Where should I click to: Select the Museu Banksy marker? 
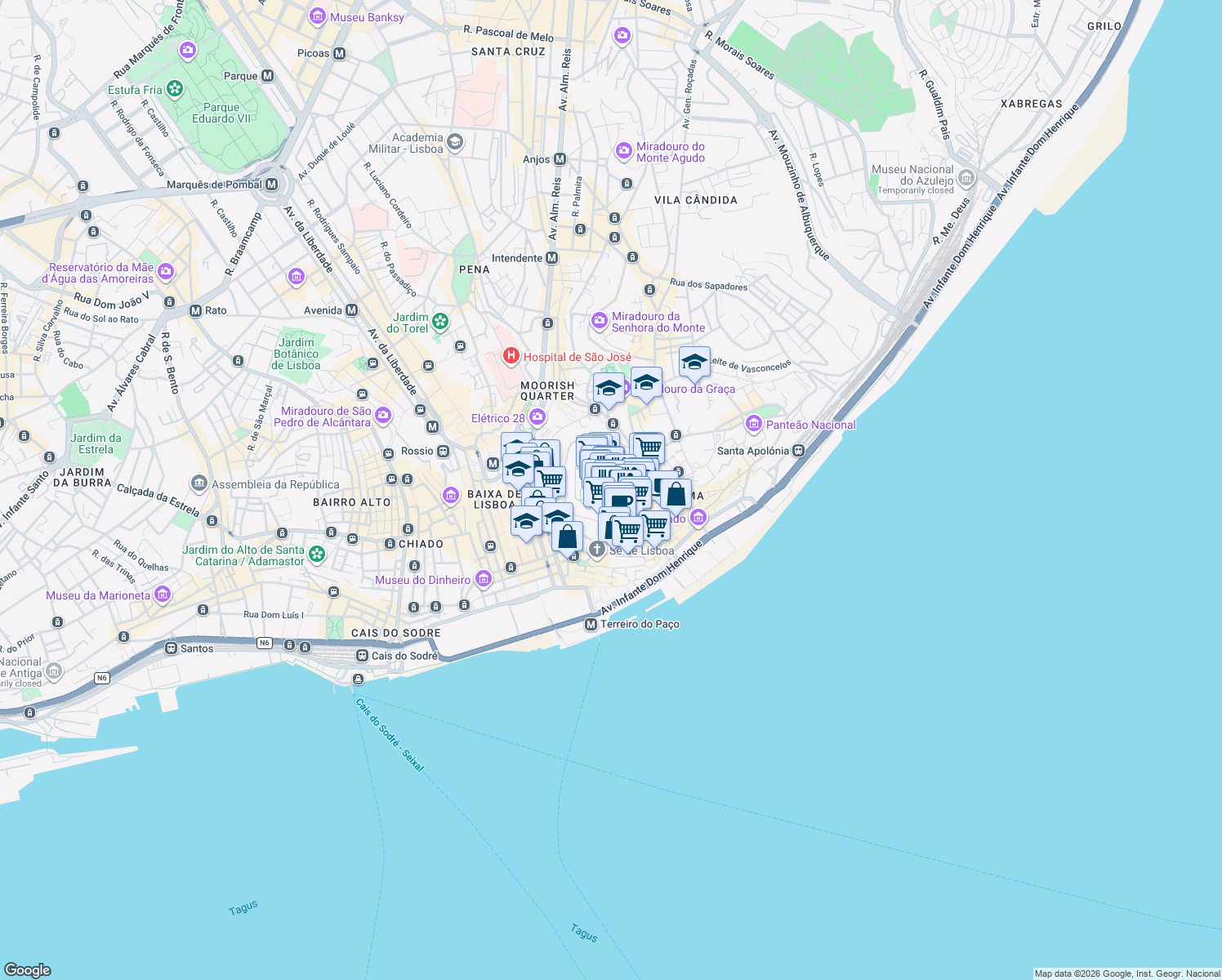317,16
